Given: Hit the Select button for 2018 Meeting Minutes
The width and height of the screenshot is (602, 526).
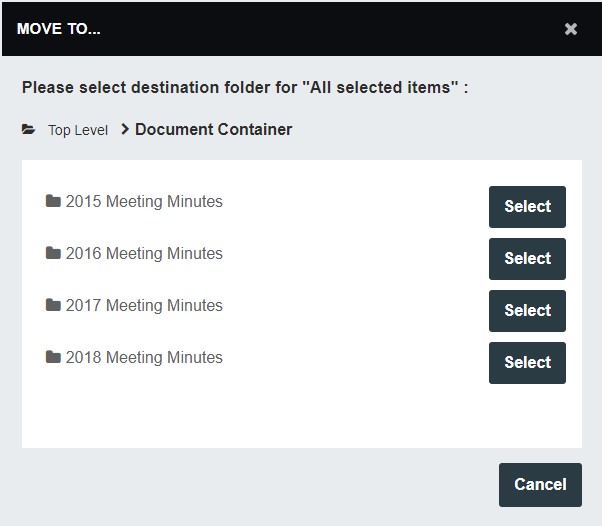Looking at the screenshot, I should pos(527,363).
